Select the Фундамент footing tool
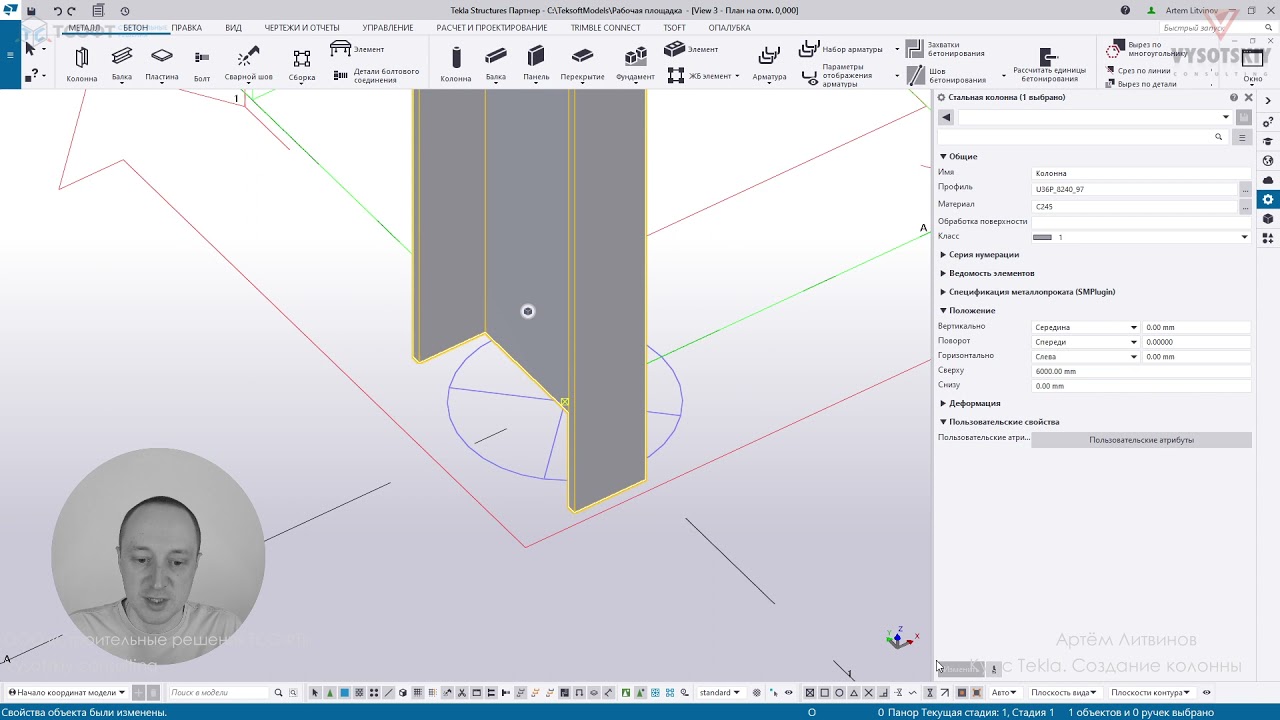Screen dimensions: 1280x720 coord(635,64)
